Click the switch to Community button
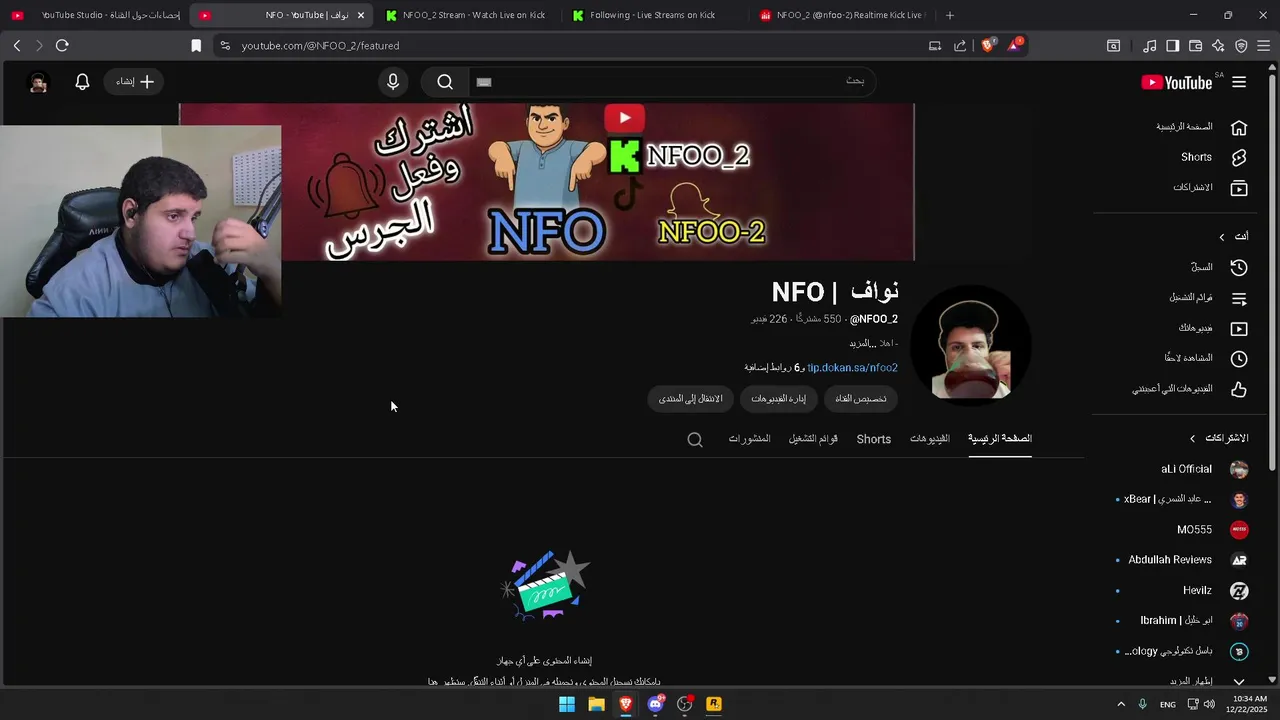Screen dimensions: 1280x720 [690, 399]
